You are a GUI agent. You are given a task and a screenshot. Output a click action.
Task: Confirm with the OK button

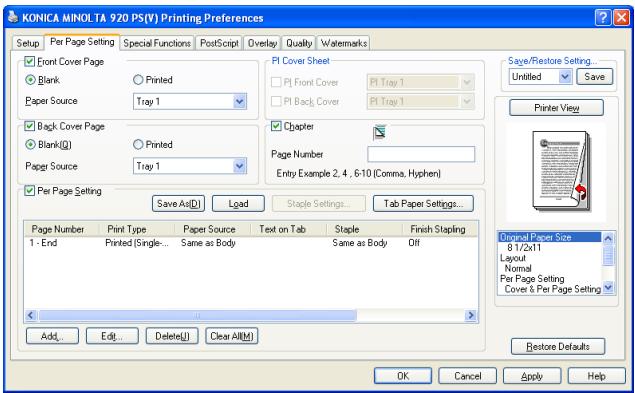click(x=403, y=376)
